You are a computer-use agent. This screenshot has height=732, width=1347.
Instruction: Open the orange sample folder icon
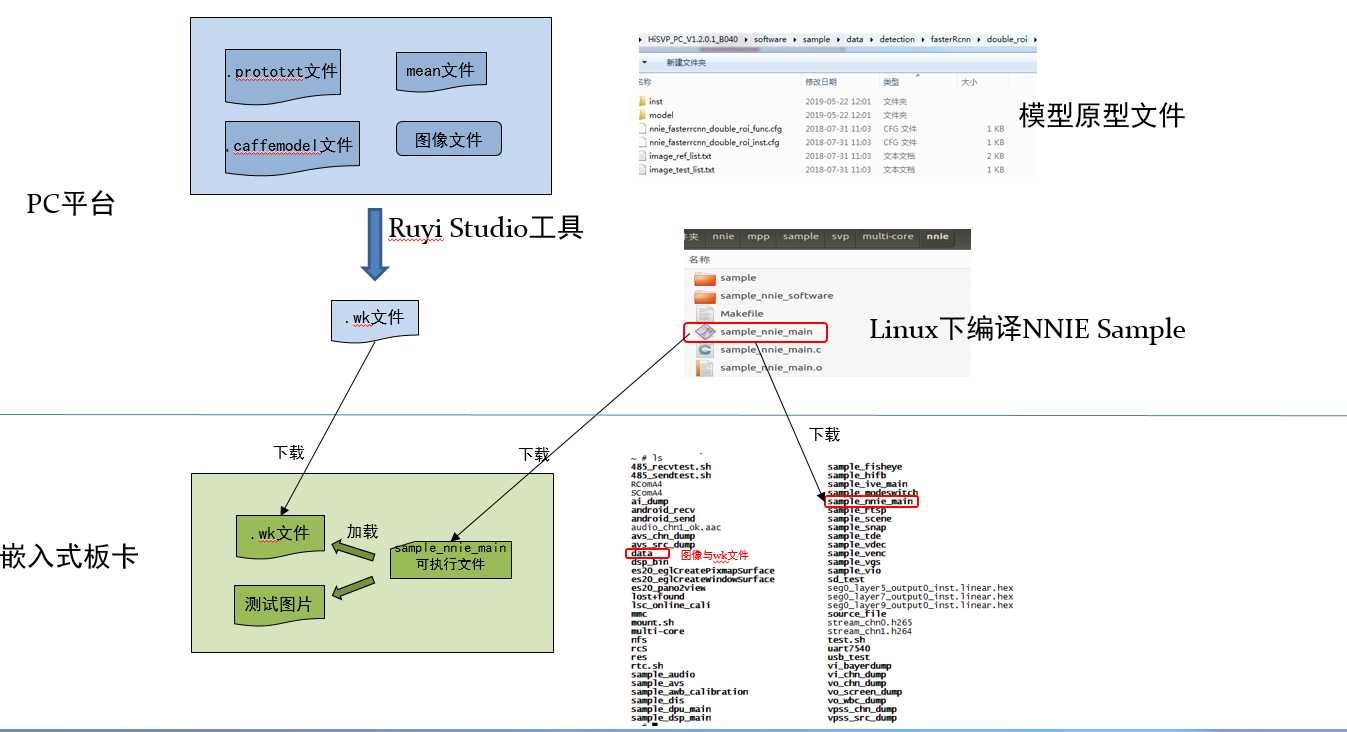pyautogui.click(x=705, y=278)
